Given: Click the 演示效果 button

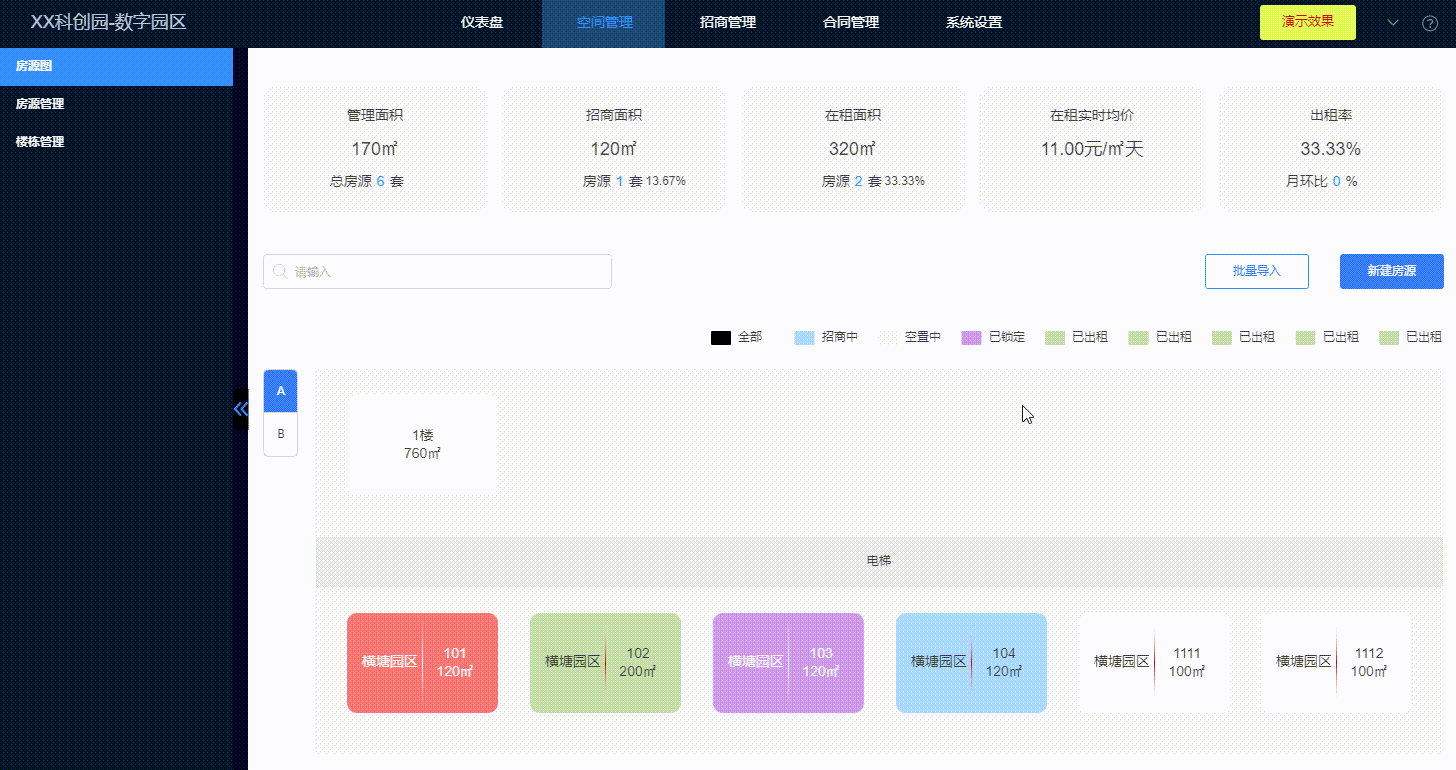Looking at the screenshot, I should coord(1308,22).
